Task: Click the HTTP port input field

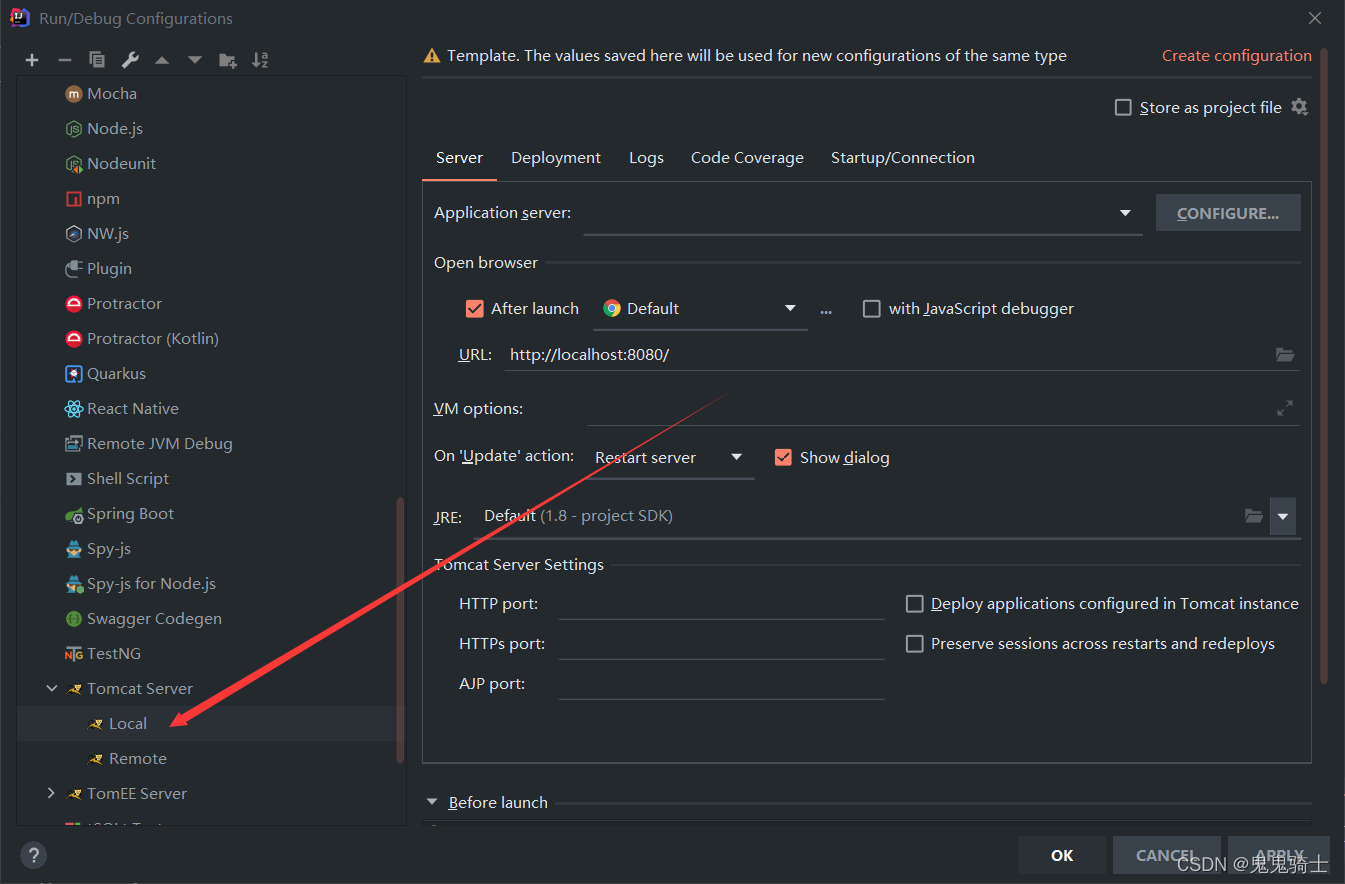Action: (721, 604)
